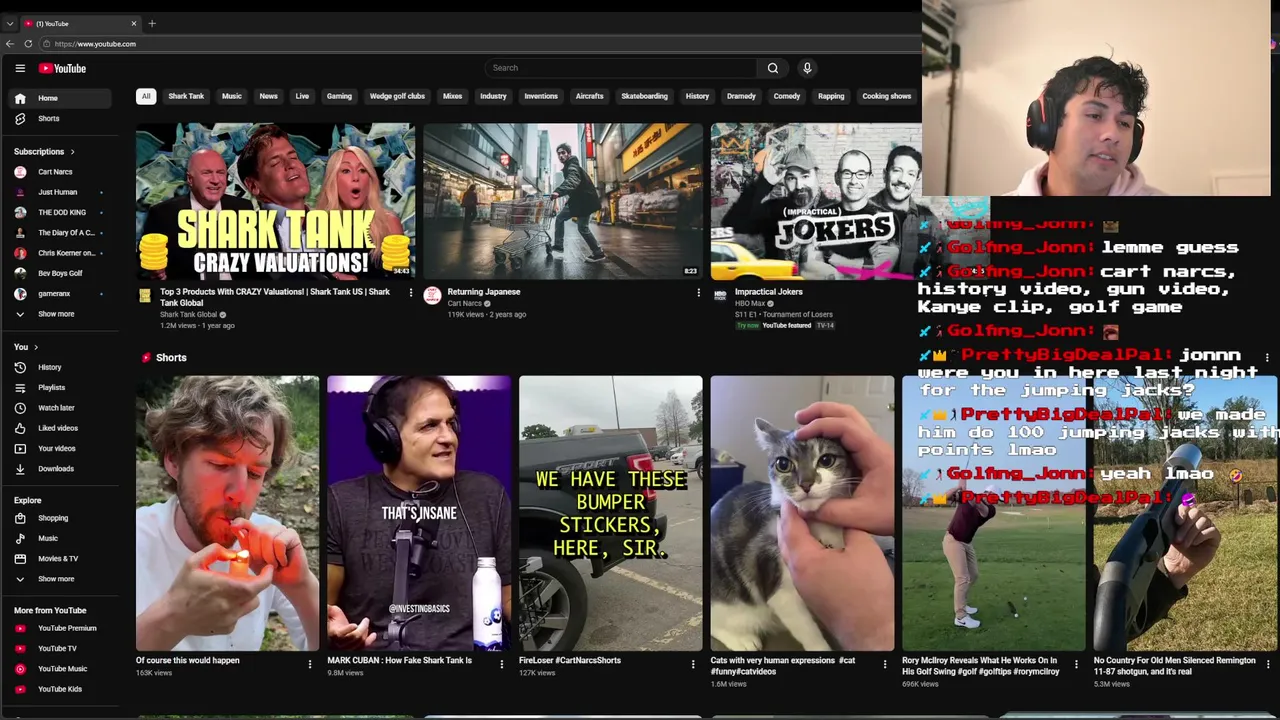Expand the Subscriptions section chevron
Viewport: 1280px width, 720px height.
(x=72, y=152)
